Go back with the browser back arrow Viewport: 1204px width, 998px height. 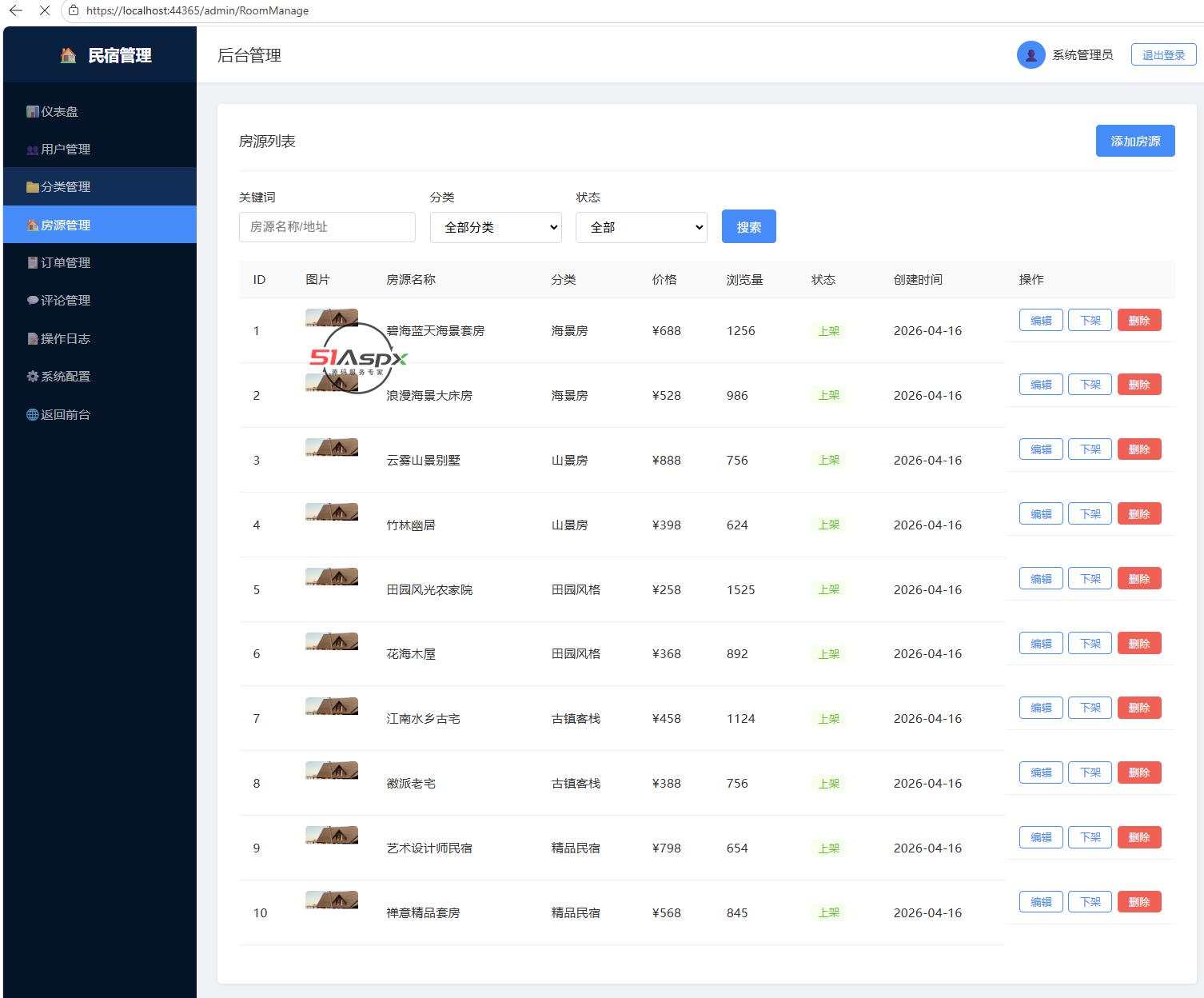tap(16, 10)
